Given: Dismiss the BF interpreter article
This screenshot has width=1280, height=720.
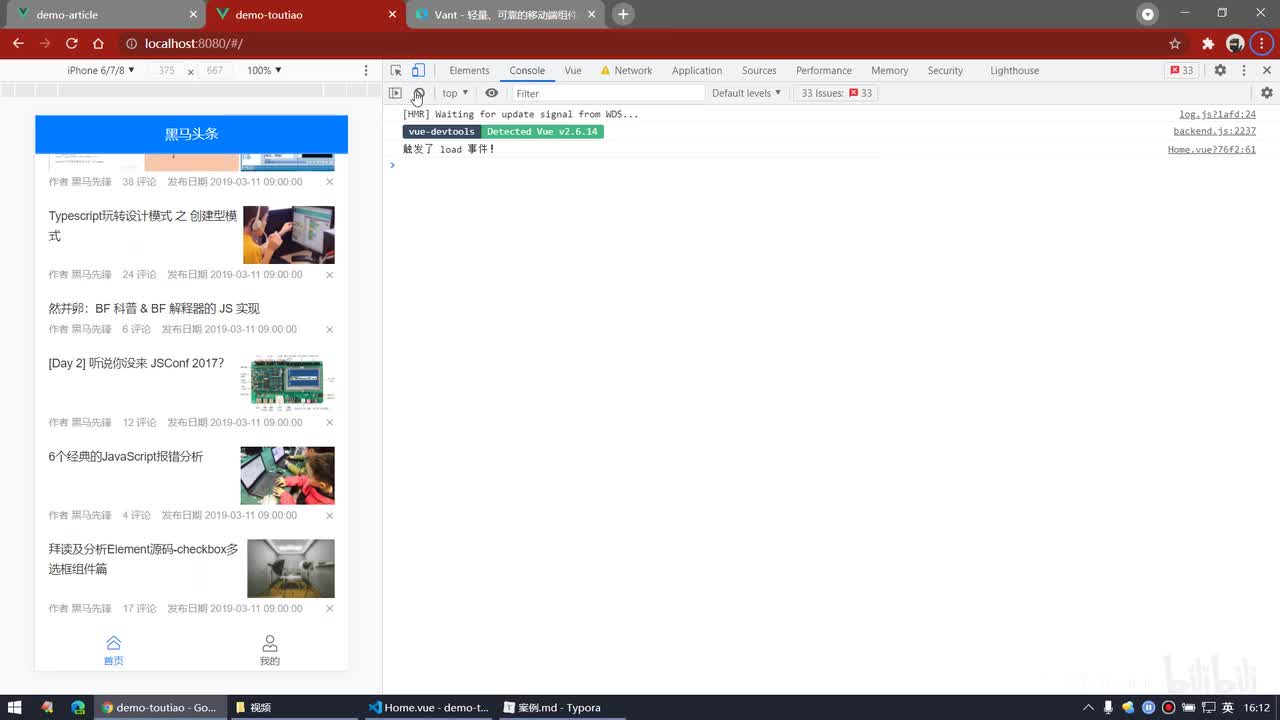Looking at the screenshot, I should pyautogui.click(x=329, y=329).
